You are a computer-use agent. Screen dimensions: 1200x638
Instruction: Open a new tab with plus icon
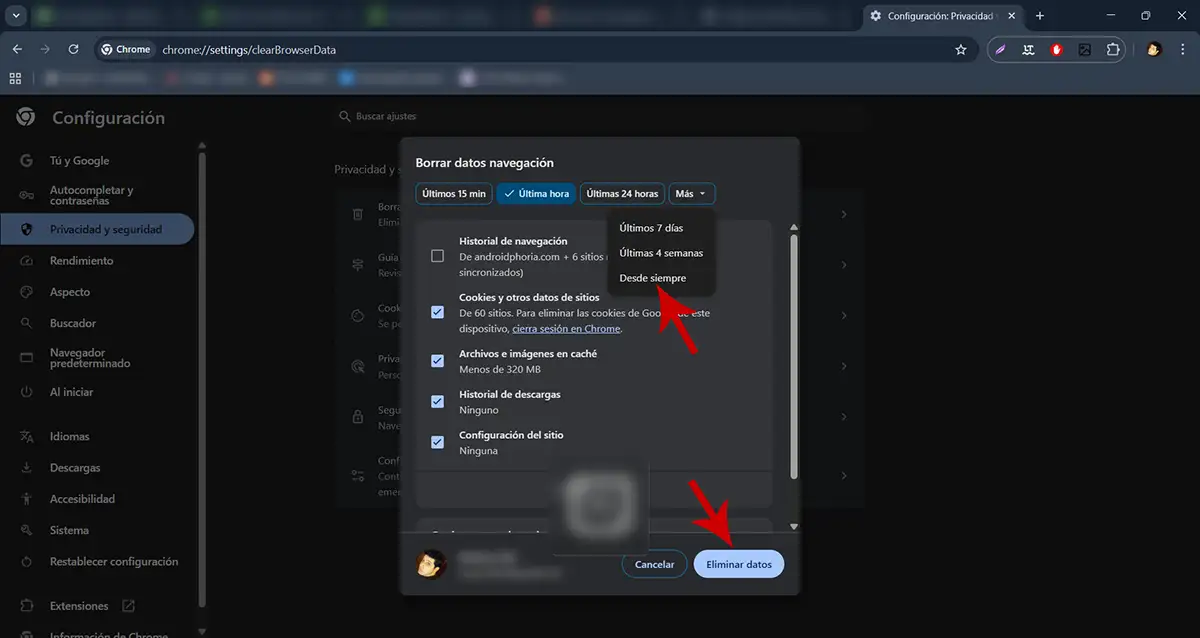(1040, 16)
